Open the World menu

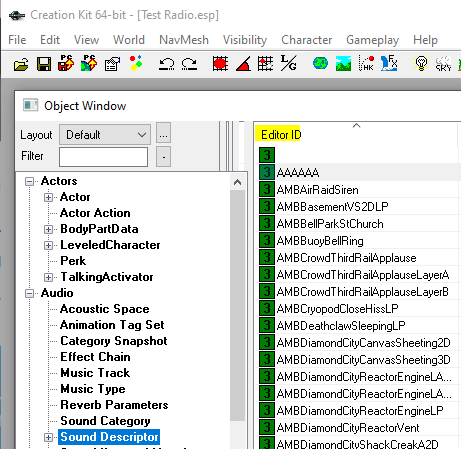[129, 40]
